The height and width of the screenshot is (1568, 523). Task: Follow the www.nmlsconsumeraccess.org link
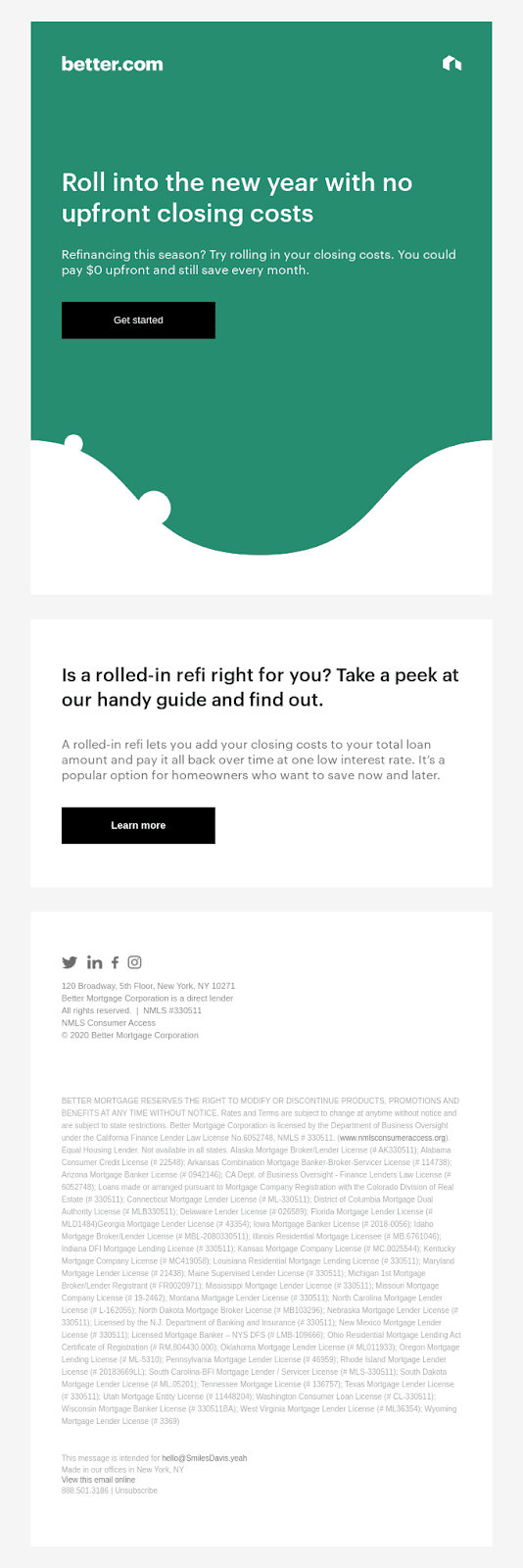393,1138
